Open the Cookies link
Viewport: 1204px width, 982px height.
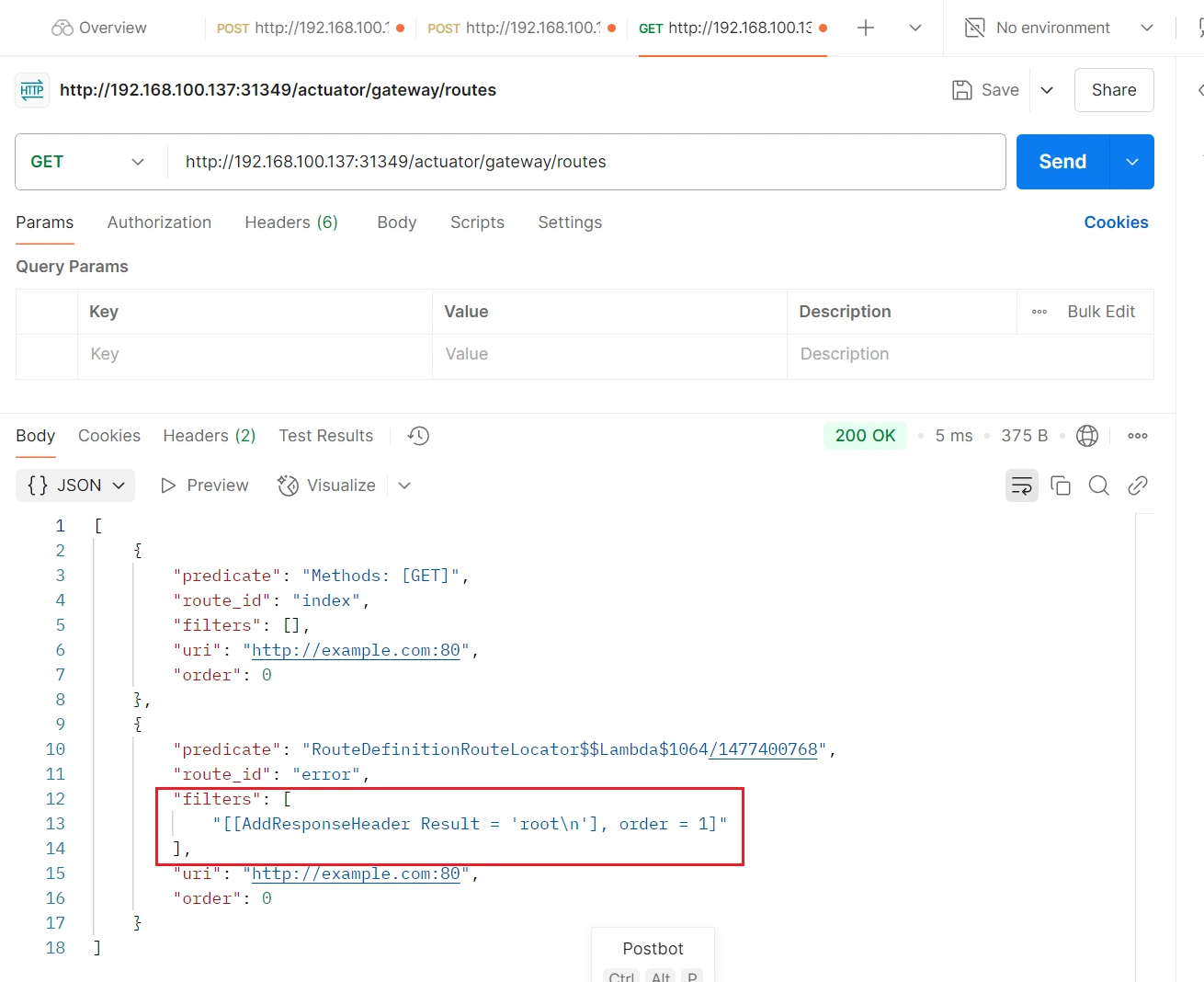tap(1115, 223)
